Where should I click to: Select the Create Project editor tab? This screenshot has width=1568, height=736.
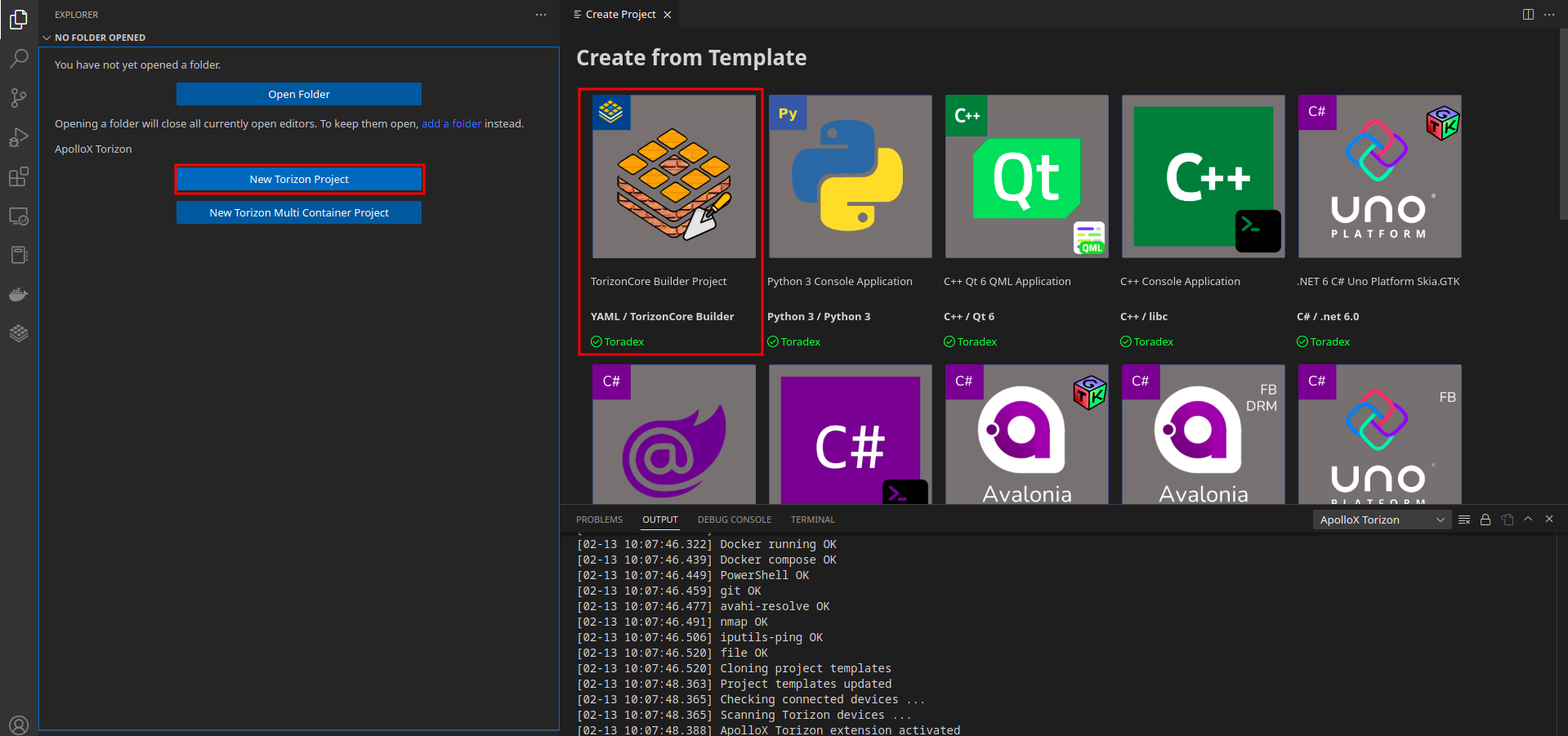(x=619, y=15)
